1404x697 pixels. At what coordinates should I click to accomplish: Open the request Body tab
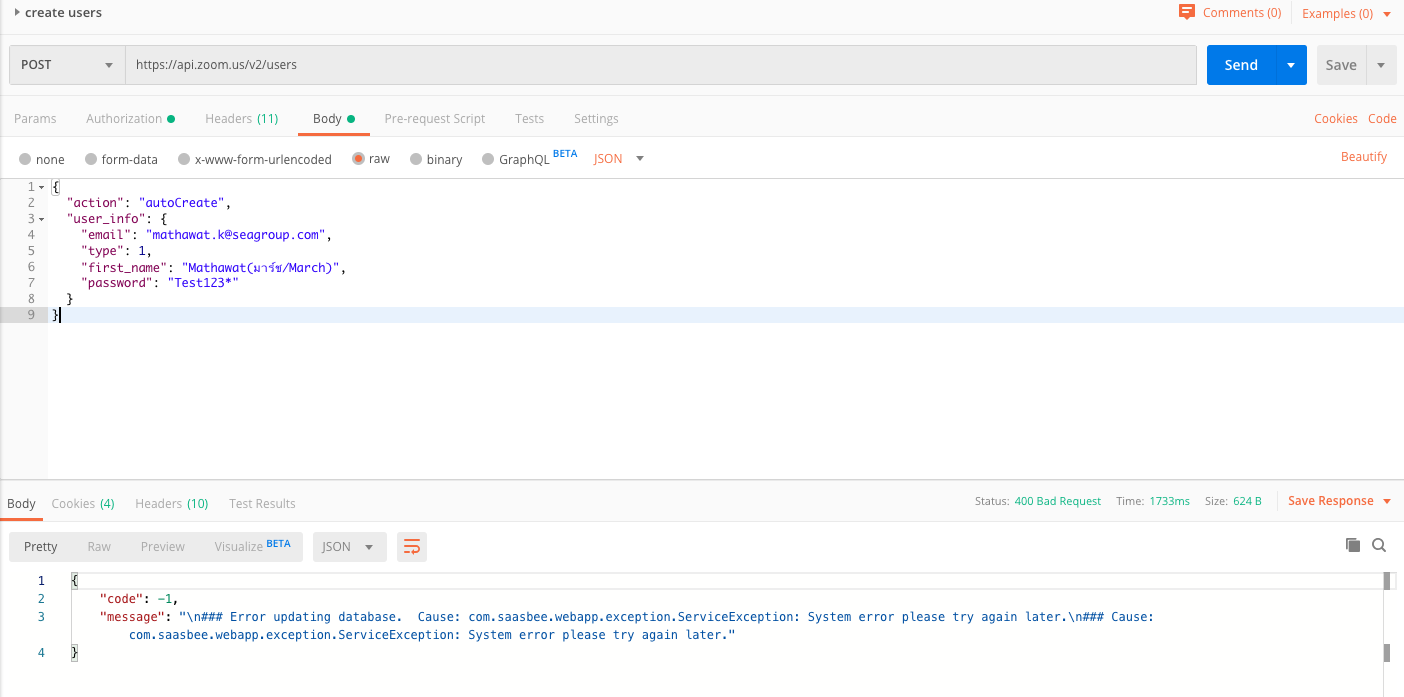pos(334,118)
